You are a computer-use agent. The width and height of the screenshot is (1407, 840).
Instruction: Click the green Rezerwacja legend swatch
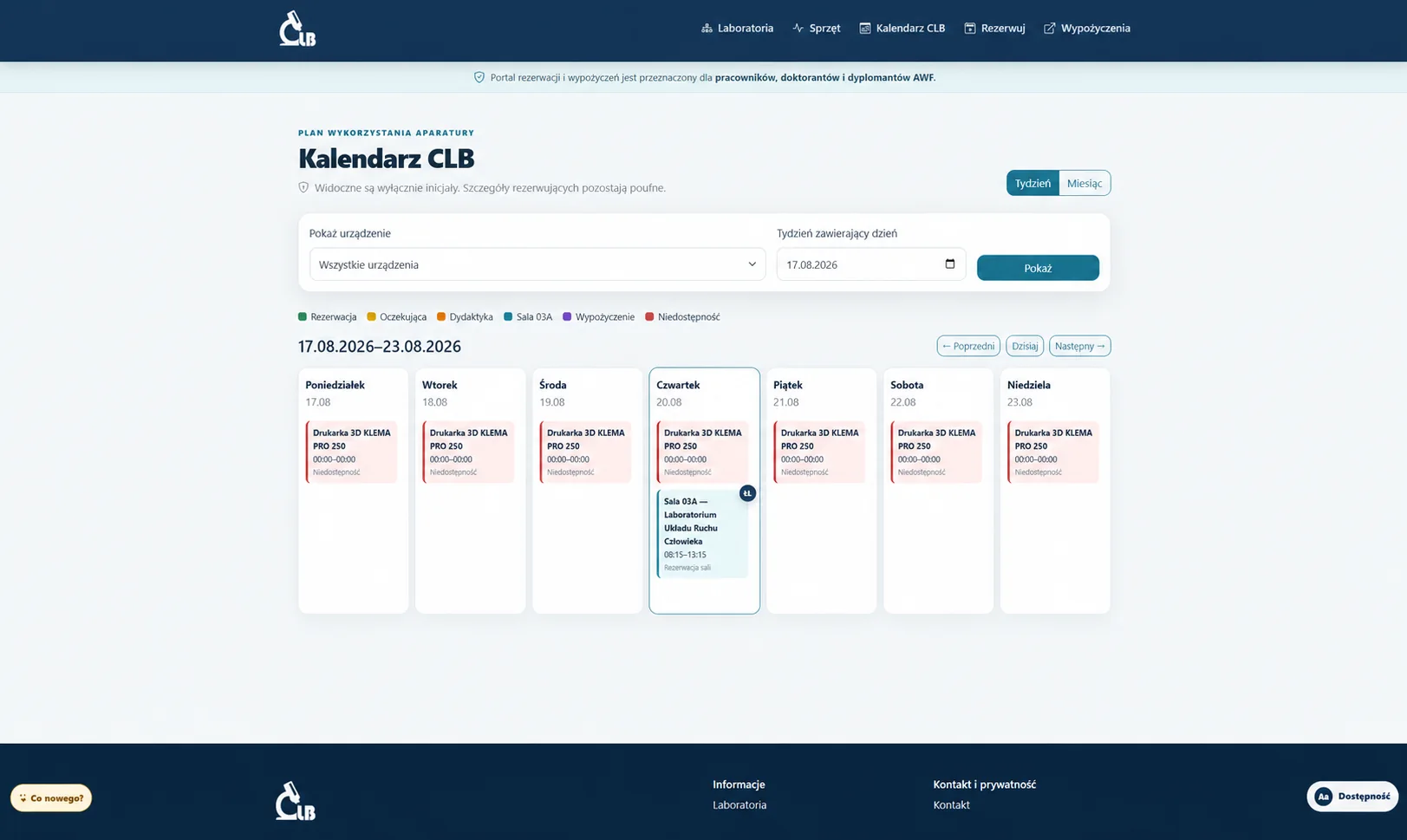point(303,316)
